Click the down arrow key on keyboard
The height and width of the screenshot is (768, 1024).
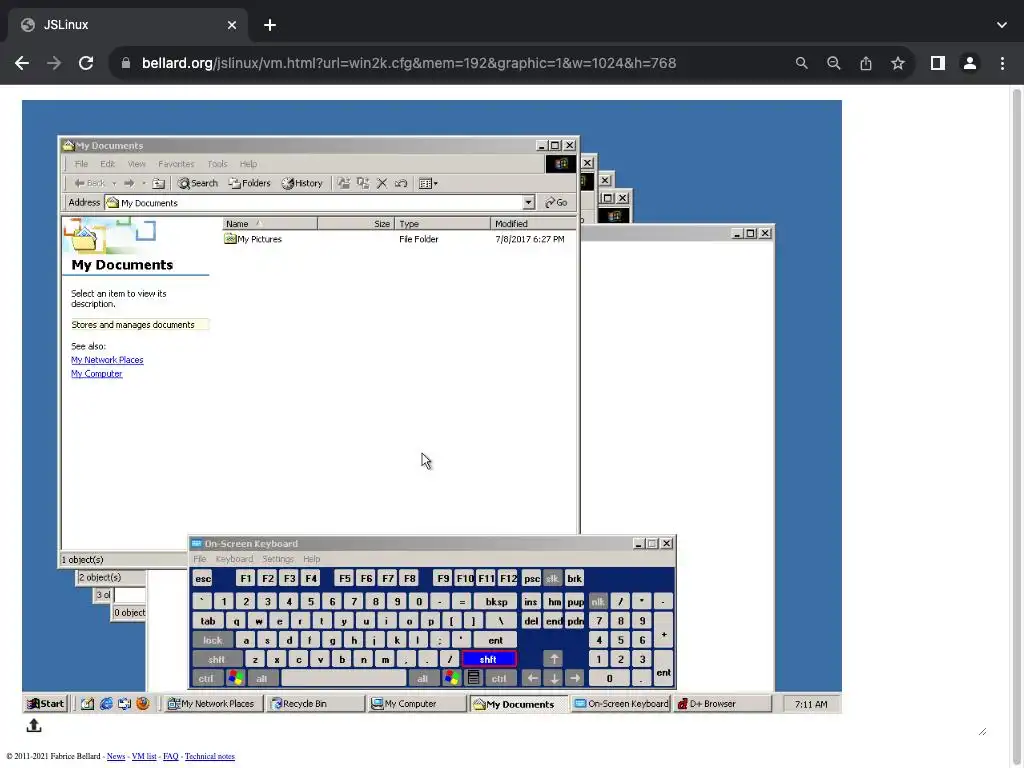pos(554,679)
